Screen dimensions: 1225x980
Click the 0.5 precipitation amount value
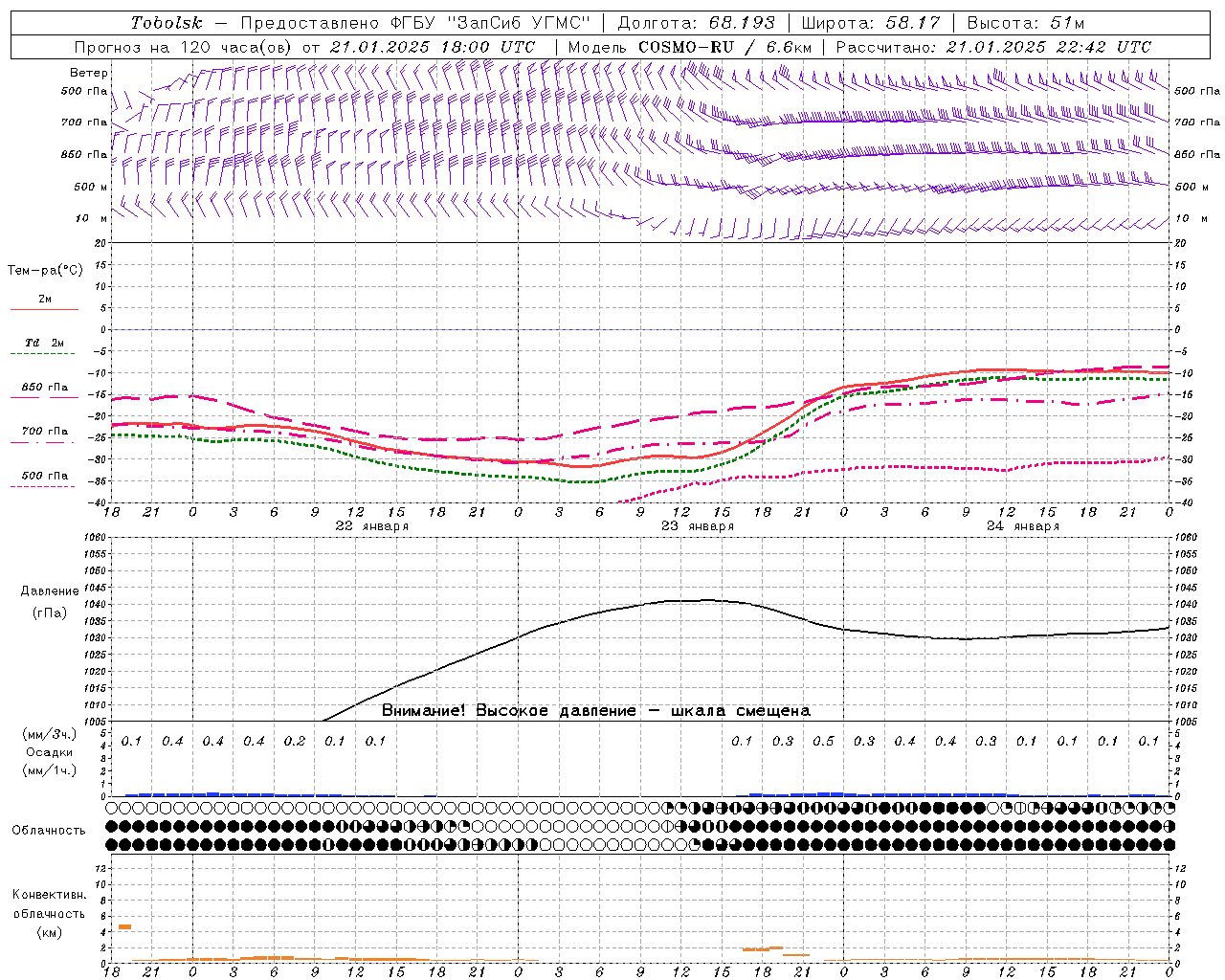823,741
